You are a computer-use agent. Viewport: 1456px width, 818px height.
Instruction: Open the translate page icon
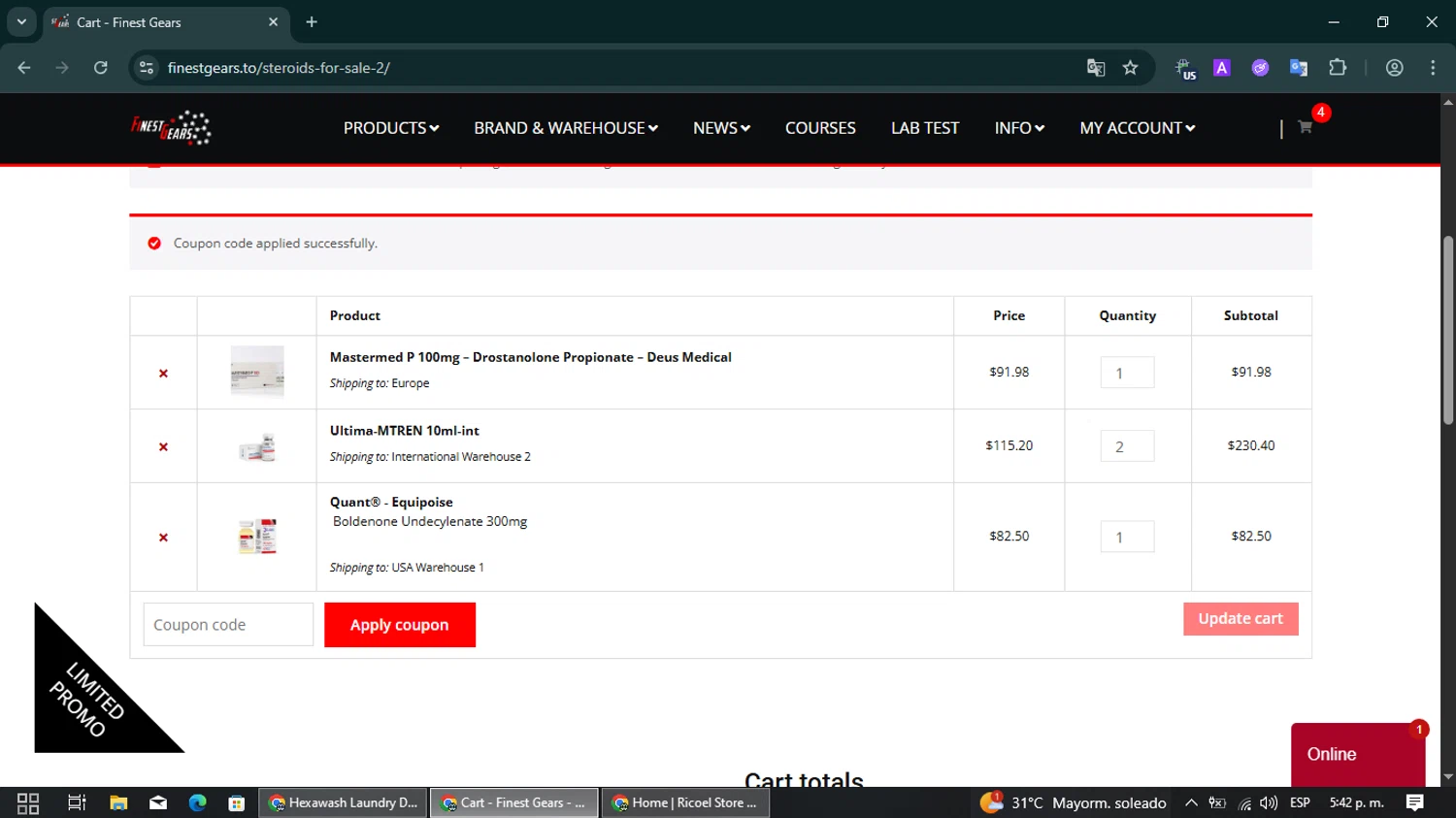(x=1096, y=68)
